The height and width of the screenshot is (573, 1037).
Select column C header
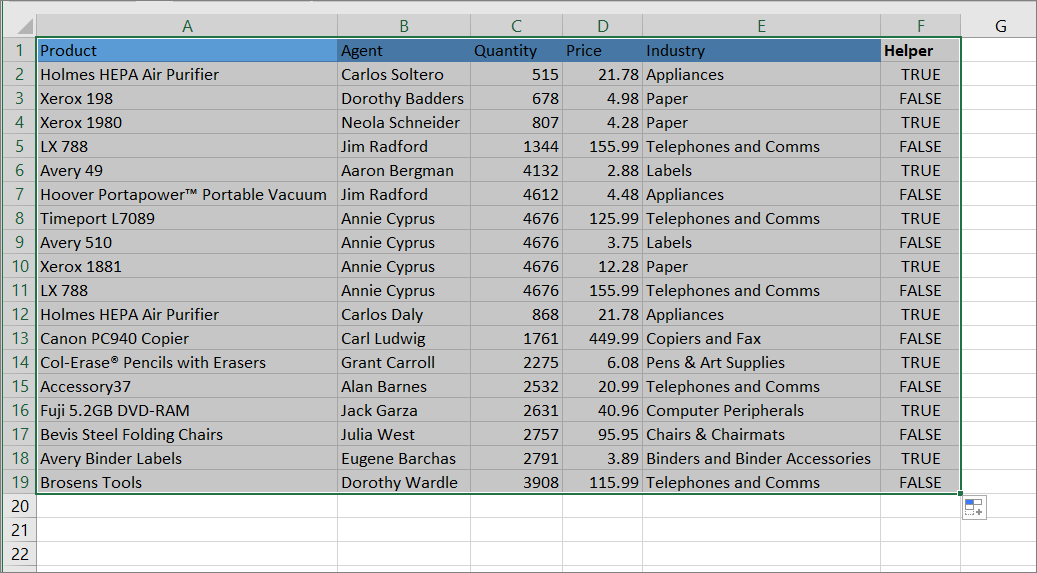[517, 26]
